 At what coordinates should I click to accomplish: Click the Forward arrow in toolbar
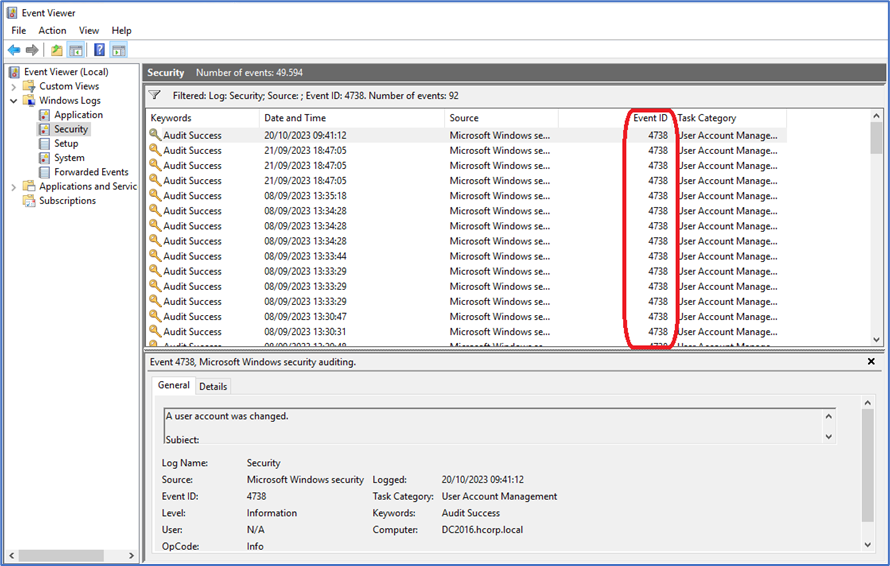point(32,50)
